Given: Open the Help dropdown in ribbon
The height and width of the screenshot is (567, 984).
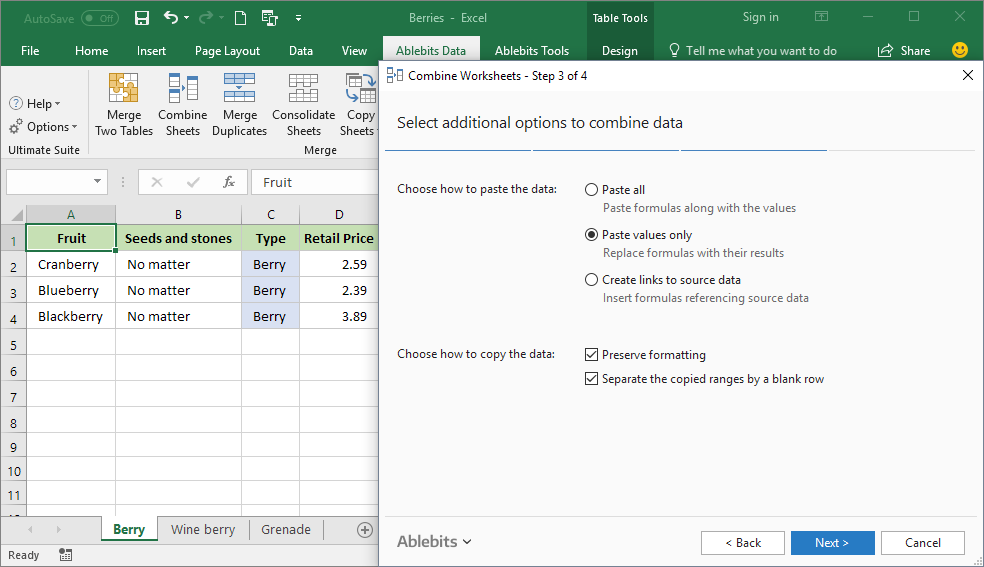Looking at the screenshot, I should (35, 103).
